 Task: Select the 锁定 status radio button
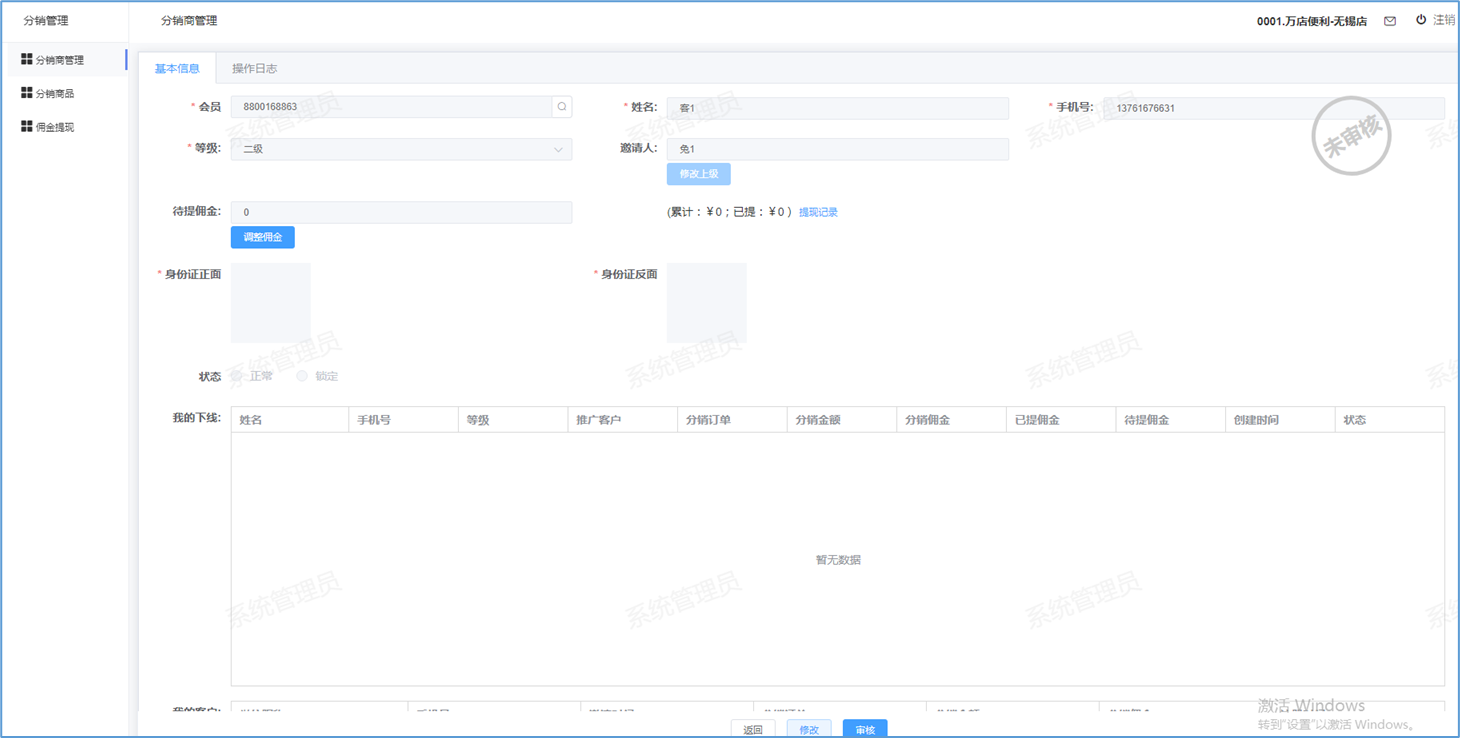tap(302, 376)
